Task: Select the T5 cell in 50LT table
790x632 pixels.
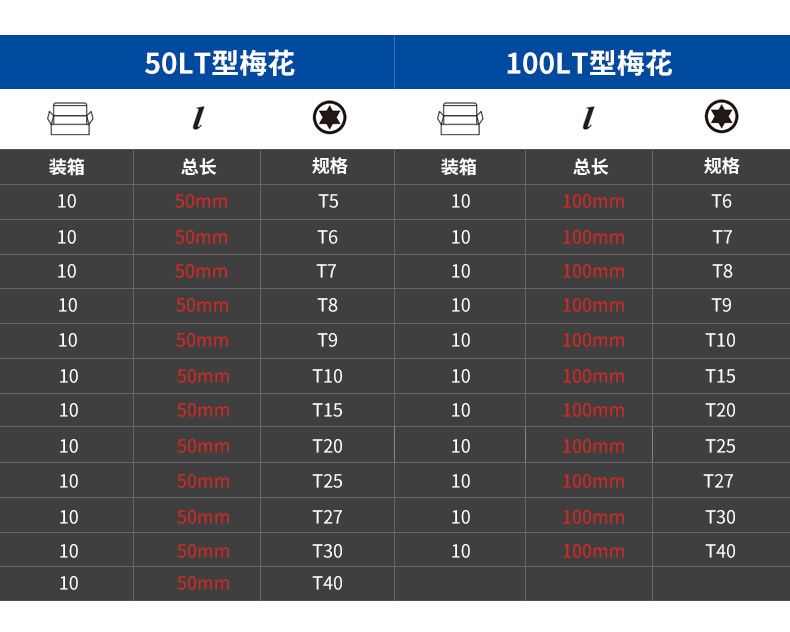Action: pos(328,202)
